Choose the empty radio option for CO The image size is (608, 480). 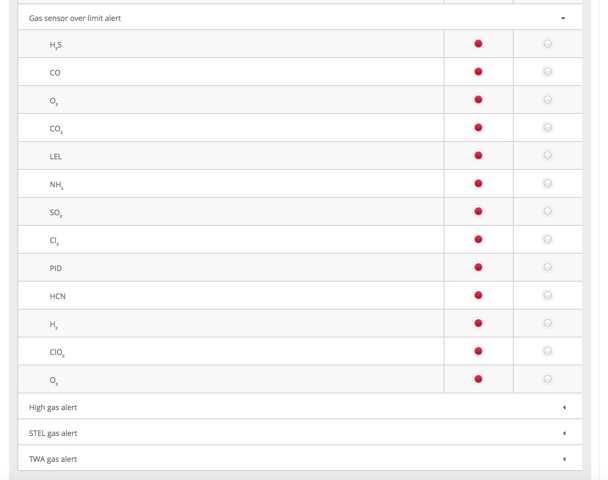pos(547,72)
